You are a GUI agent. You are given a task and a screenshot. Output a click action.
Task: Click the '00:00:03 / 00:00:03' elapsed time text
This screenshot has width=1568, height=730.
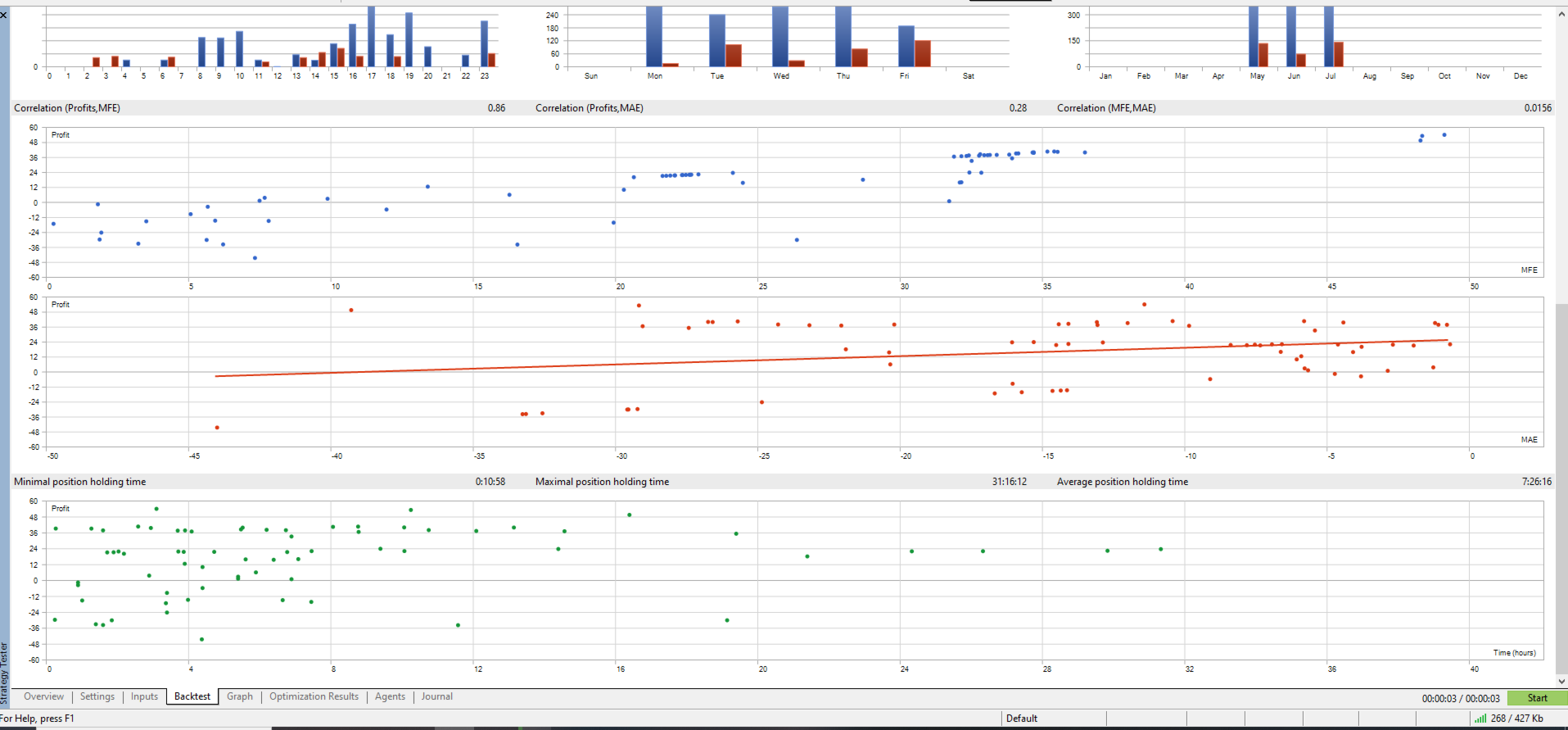1460,699
